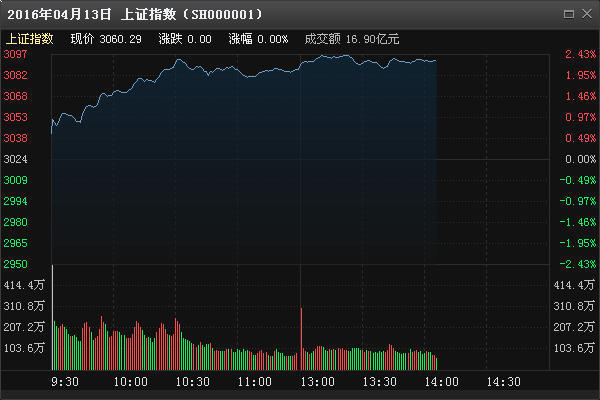Click the 3097 top price label
Screen dimensions: 600x400
pyautogui.click(x=15, y=54)
